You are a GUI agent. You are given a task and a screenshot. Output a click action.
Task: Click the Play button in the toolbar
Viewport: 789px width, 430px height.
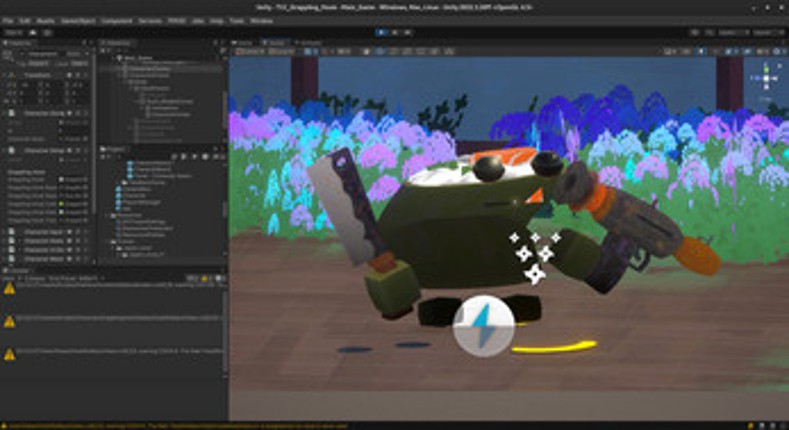(x=381, y=32)
